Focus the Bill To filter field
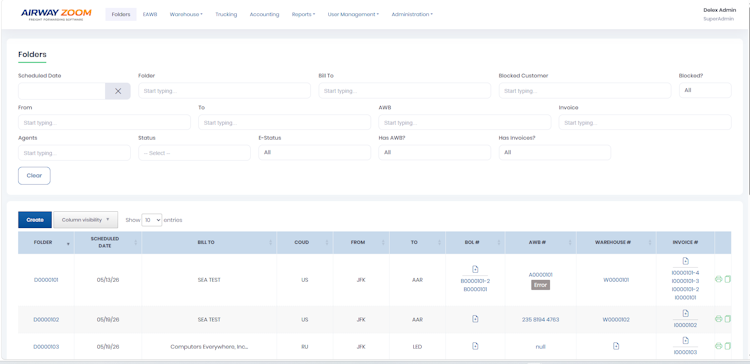 [x=405, y=91]
